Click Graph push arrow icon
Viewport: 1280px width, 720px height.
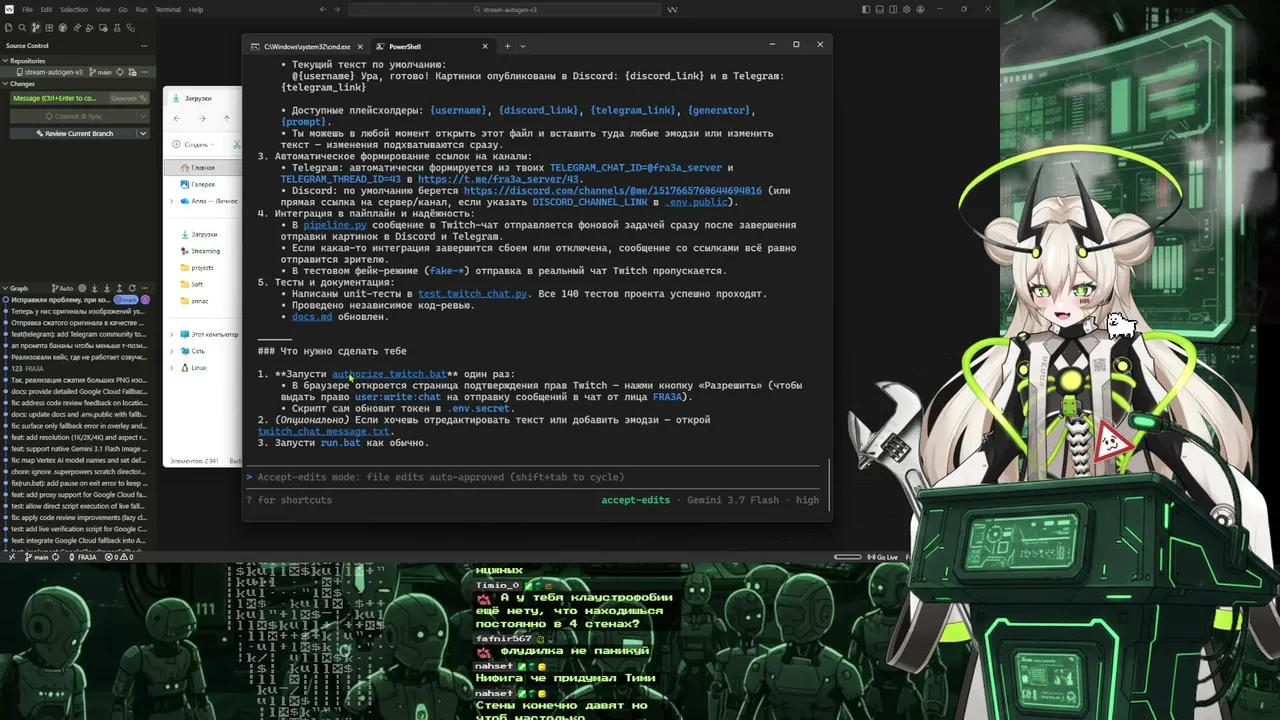[x=119, y=288]
